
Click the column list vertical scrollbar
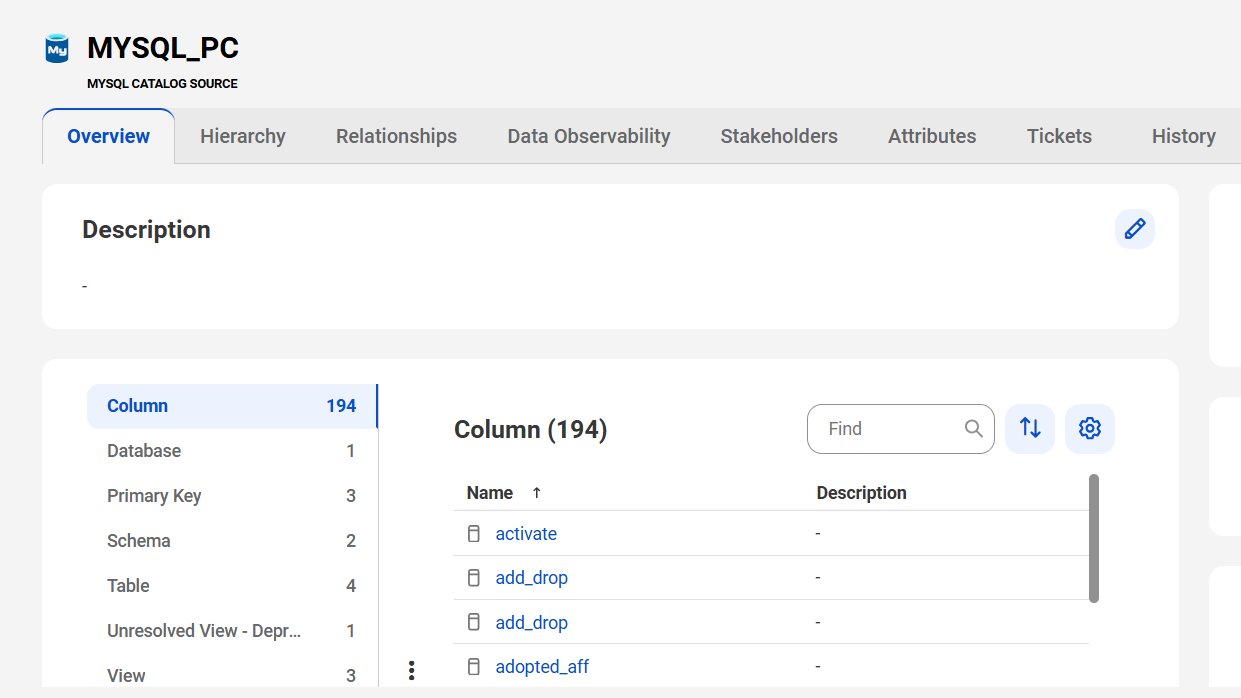pos(1094,538)
